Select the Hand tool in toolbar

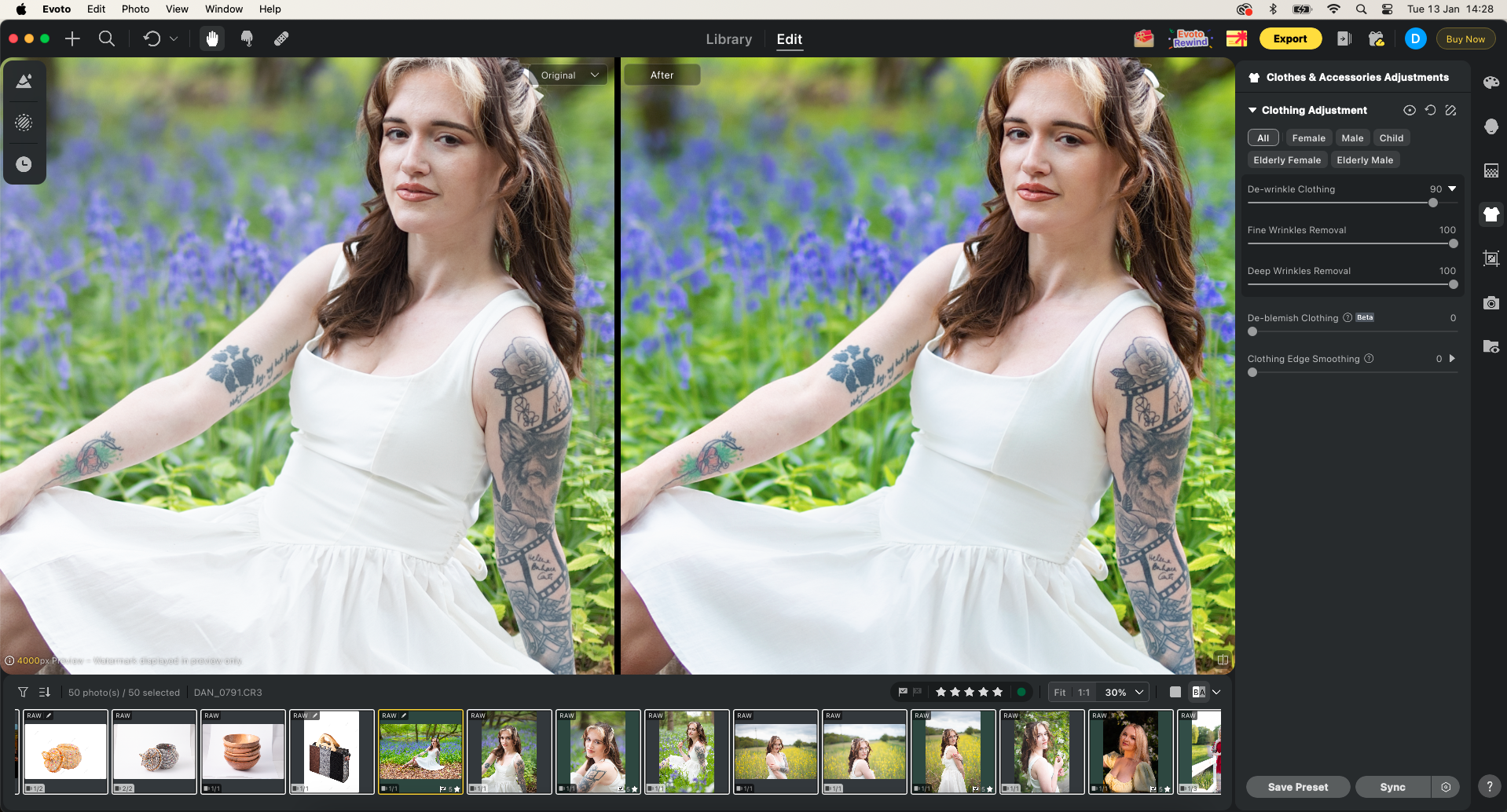[211, 38]
